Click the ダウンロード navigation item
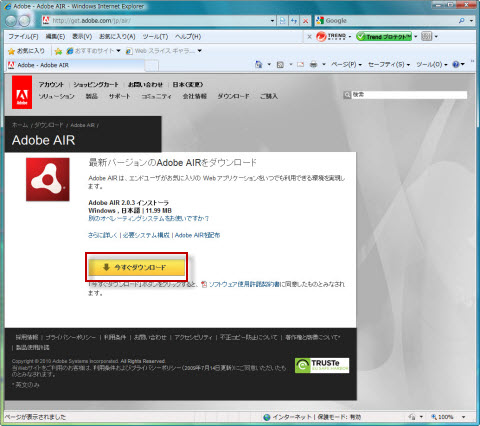 coord(233,96)
